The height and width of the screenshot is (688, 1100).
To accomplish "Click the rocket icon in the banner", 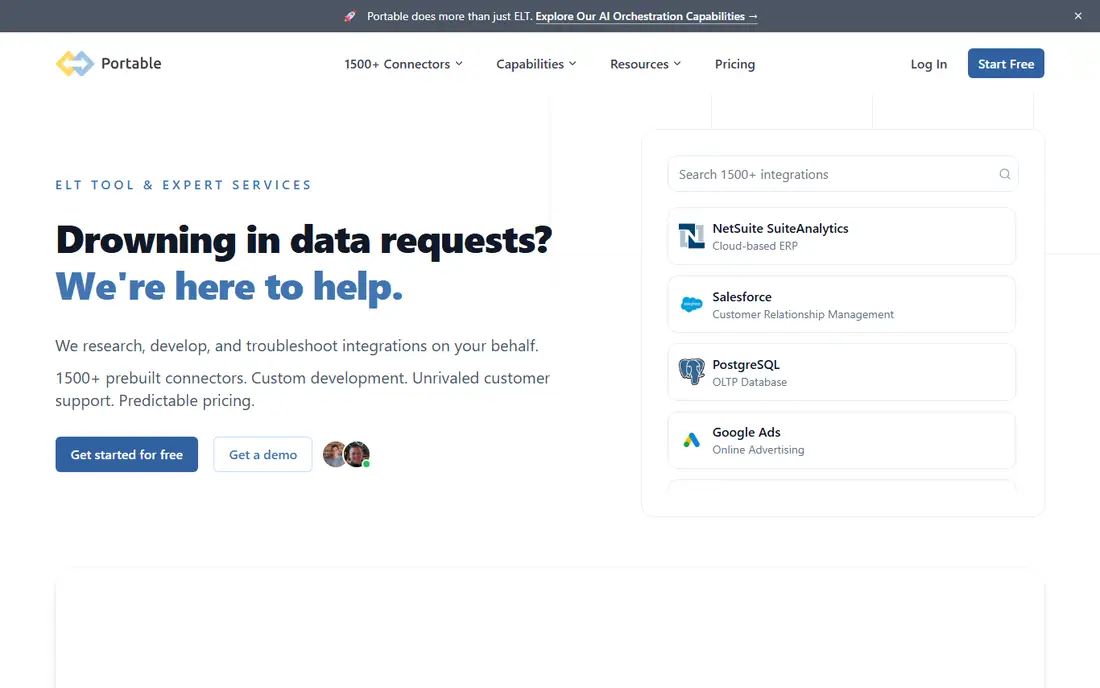I will (x=350, y=16).
